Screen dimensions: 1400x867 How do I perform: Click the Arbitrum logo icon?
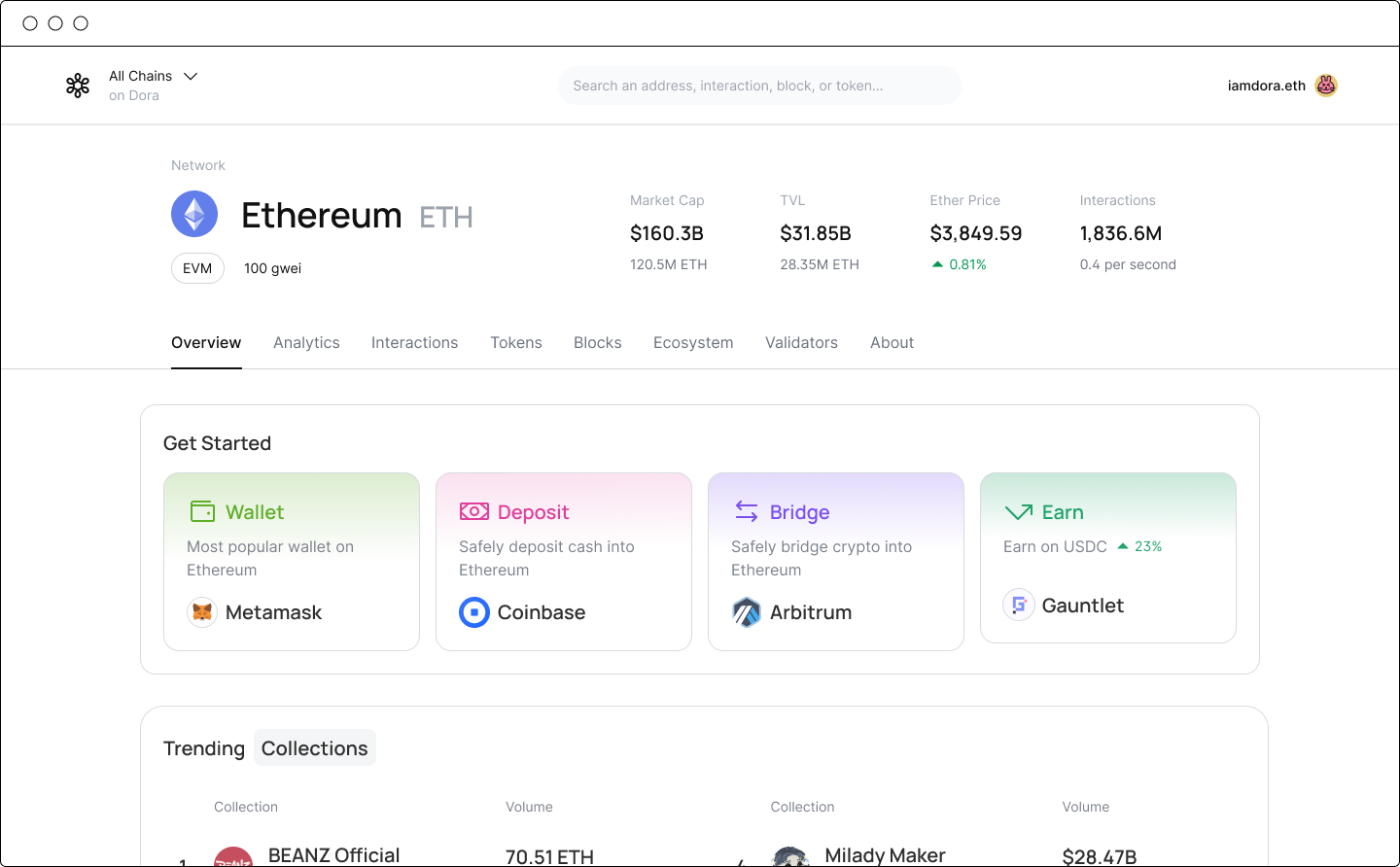coord(747,612)
